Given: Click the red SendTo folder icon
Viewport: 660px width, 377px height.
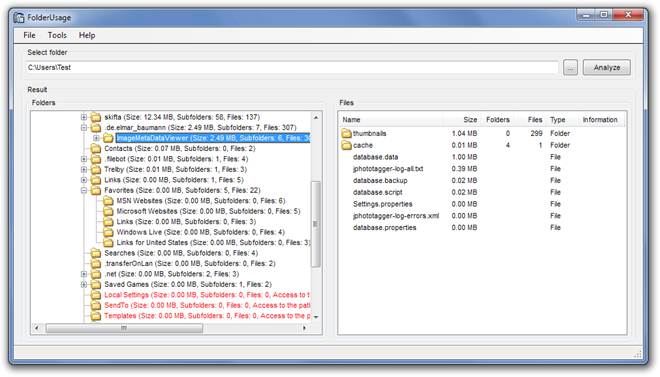Looking at the screenshot, I should (96, 305).
